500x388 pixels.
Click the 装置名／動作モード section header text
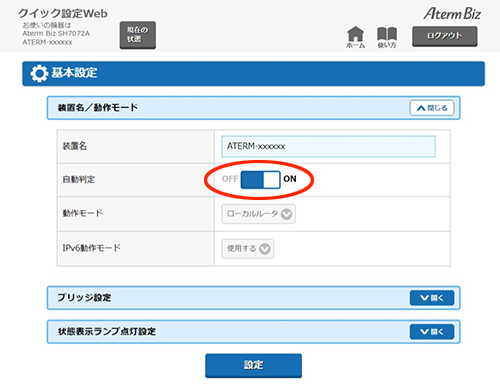coord(98,108)
